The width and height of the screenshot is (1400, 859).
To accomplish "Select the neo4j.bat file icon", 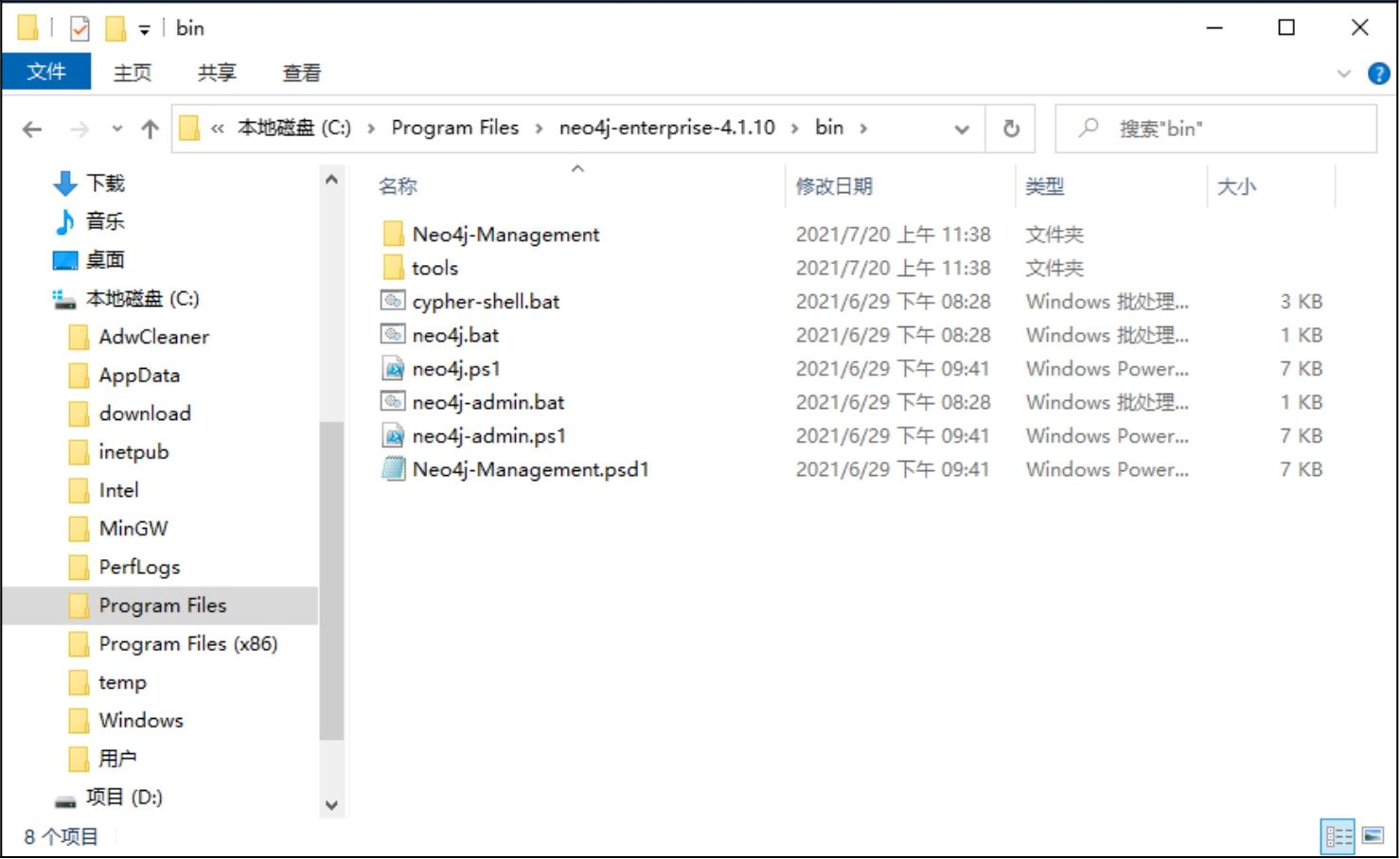I will click(393, 335).
